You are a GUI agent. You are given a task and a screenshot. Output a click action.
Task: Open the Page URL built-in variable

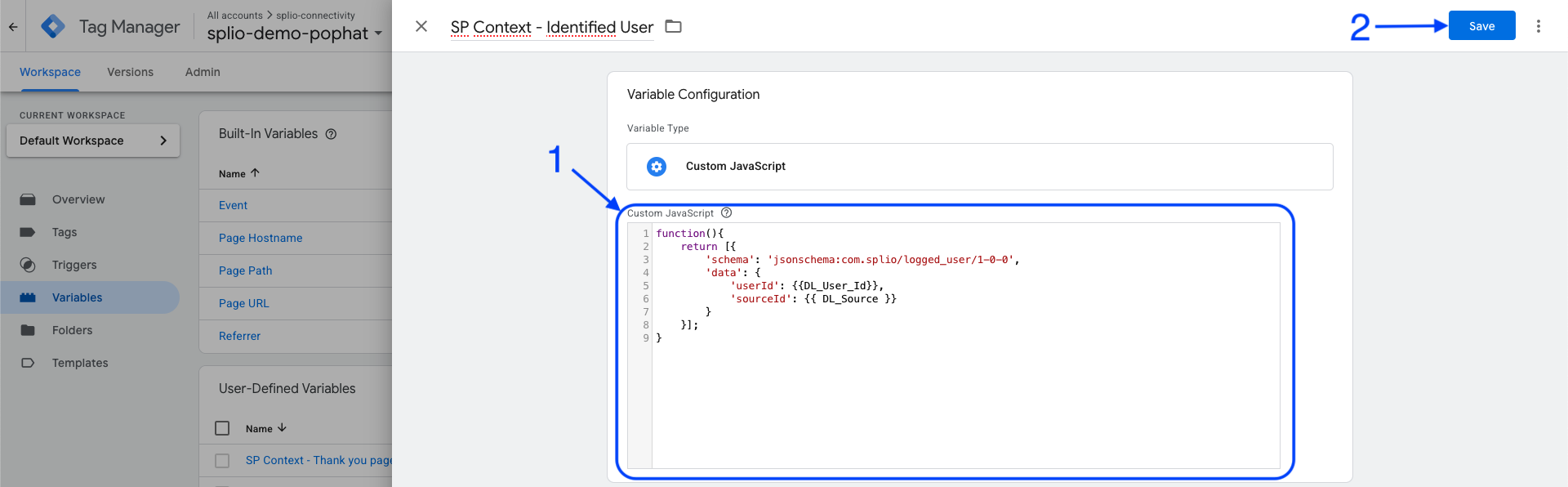click(x=243, y=303)
